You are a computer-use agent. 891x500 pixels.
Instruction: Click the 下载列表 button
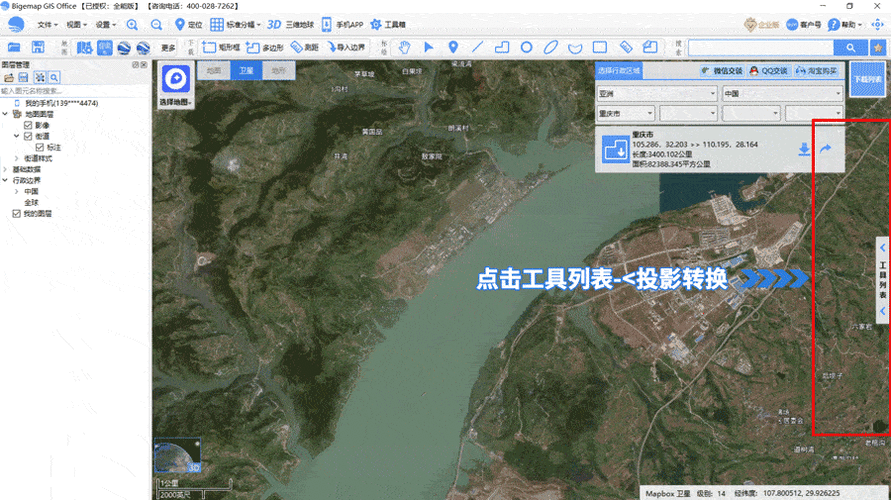[867, 78]
